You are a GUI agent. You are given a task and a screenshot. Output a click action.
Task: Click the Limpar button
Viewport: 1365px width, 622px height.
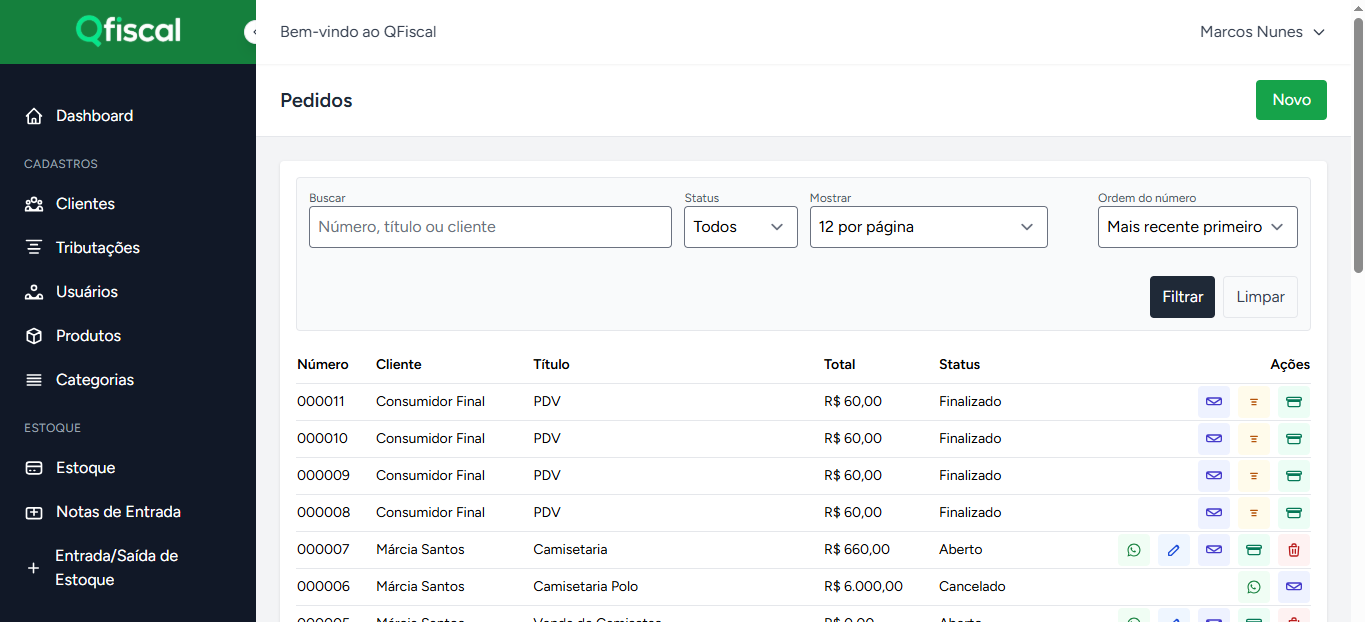pos(1260,296)
